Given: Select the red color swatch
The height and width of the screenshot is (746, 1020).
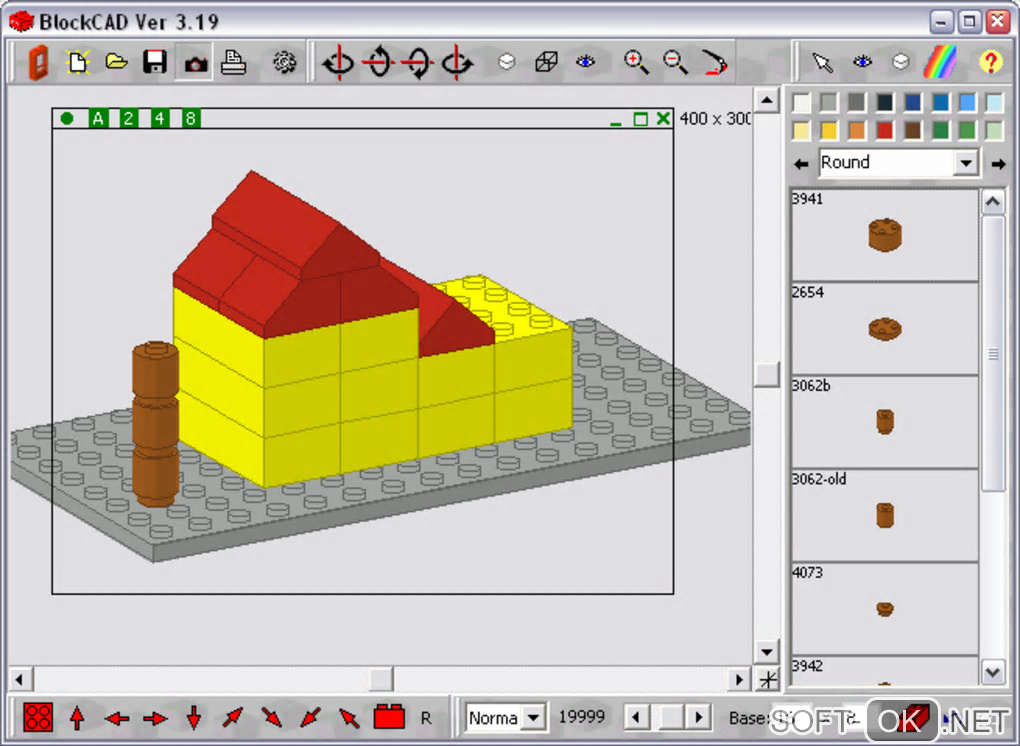Looking at the screenshot, I should pos(885,130).
